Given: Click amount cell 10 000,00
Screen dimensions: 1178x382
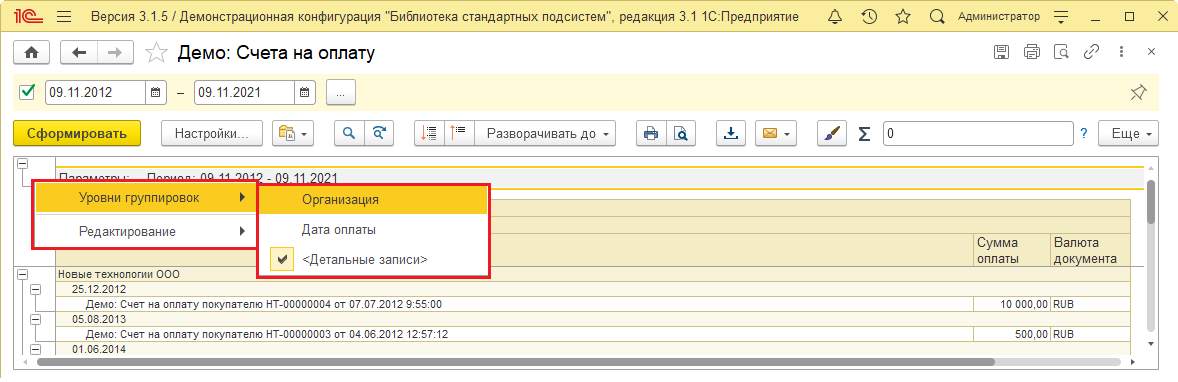Looking at the screenshot, I should pos(1011,304).
